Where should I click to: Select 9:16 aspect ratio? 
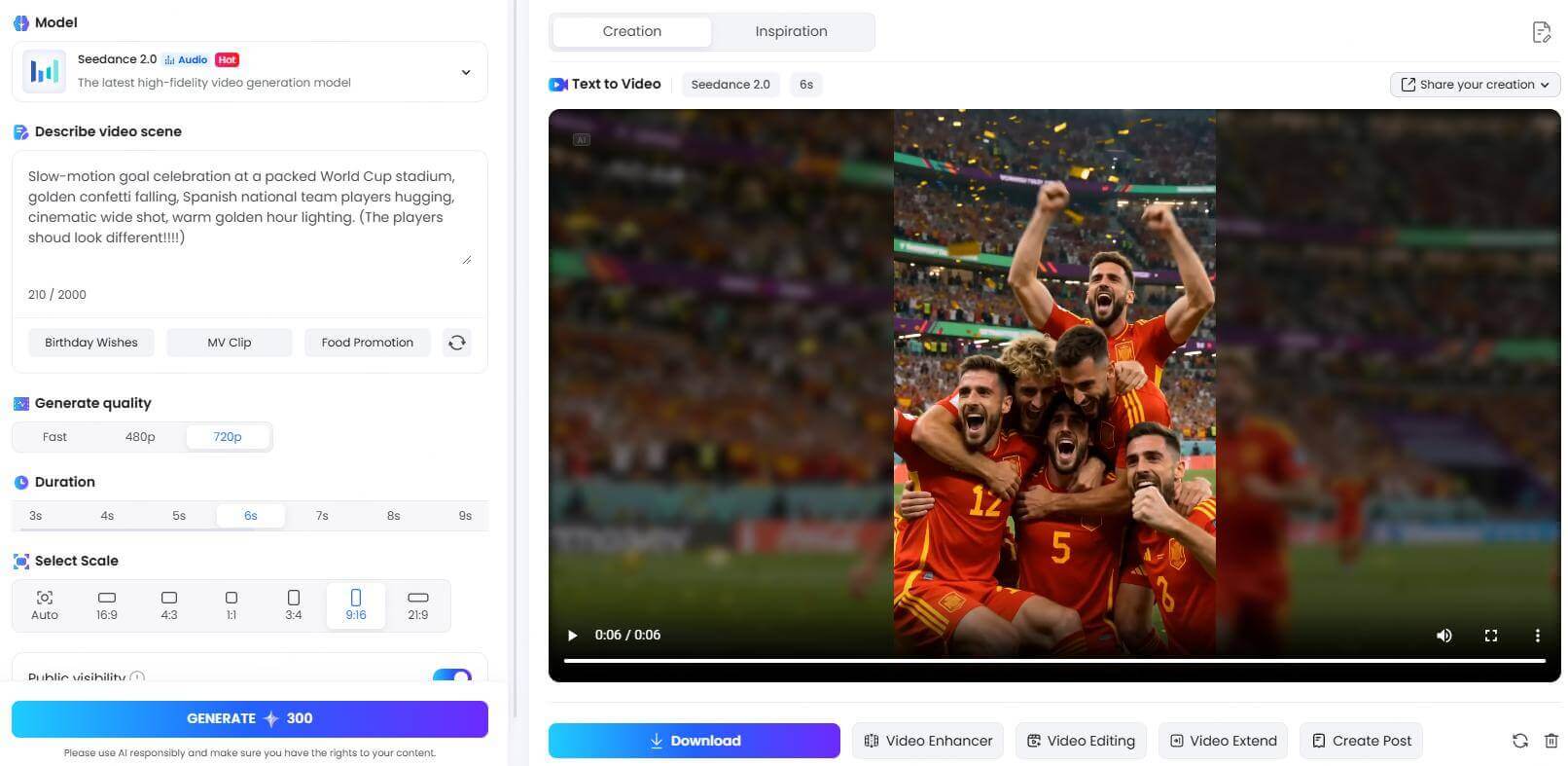pos(356,605)
